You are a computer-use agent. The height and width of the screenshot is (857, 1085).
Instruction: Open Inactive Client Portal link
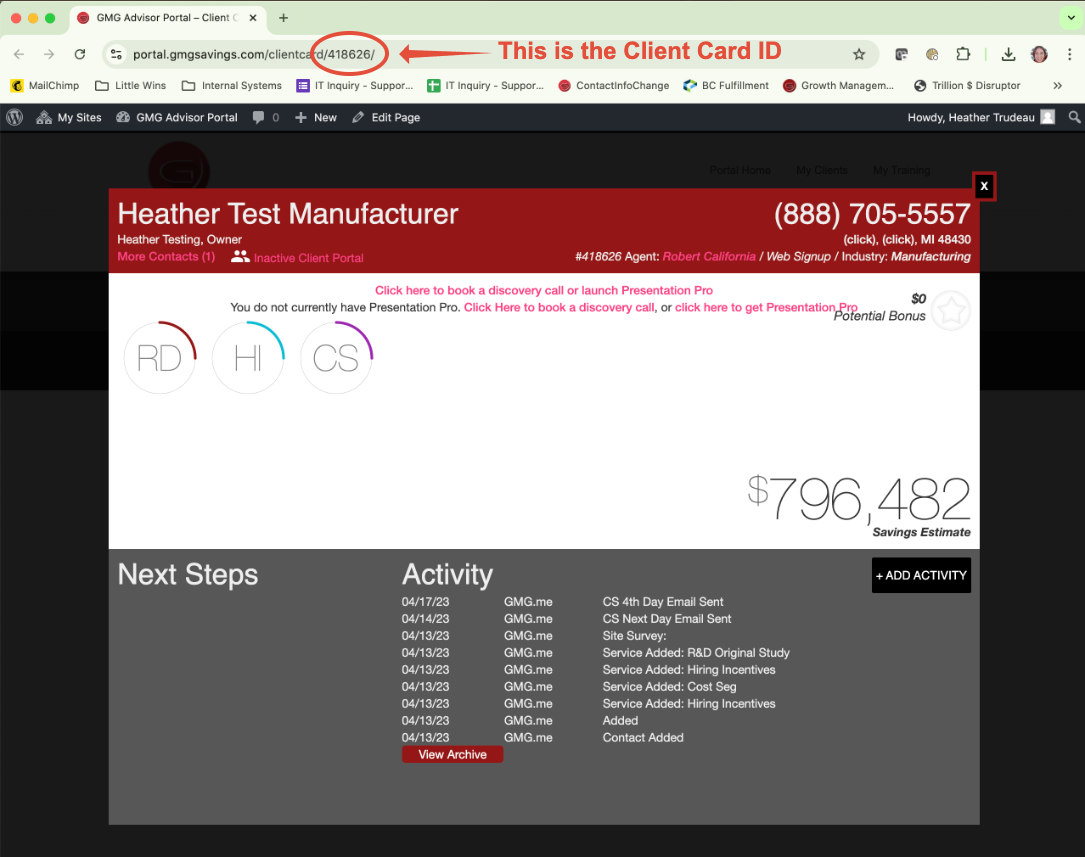(x=309, y=258)
